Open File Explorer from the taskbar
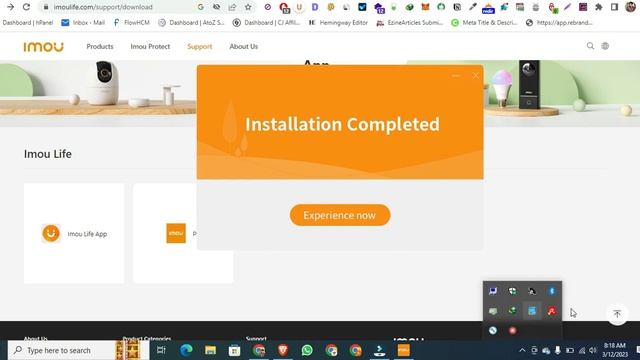 210,350
